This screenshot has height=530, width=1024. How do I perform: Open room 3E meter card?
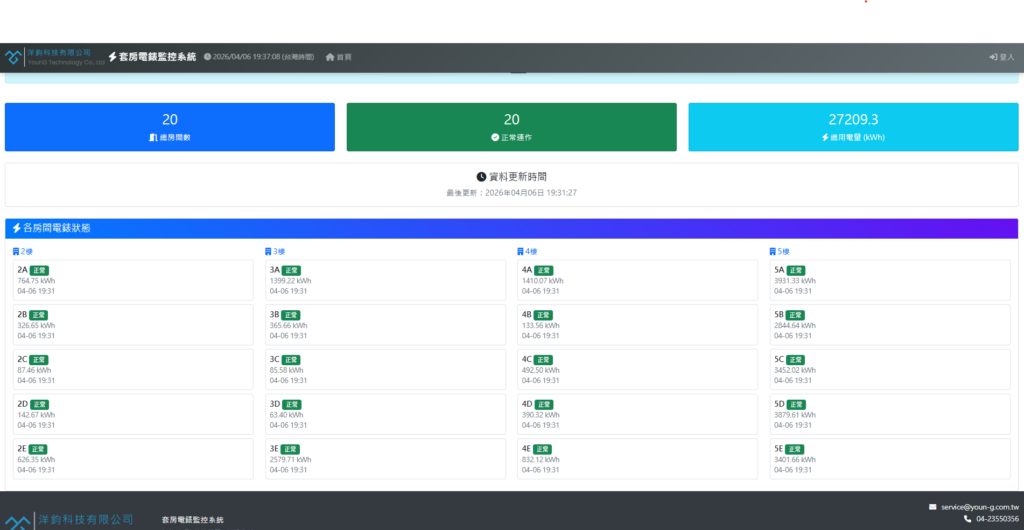click(x=385, y=459)
